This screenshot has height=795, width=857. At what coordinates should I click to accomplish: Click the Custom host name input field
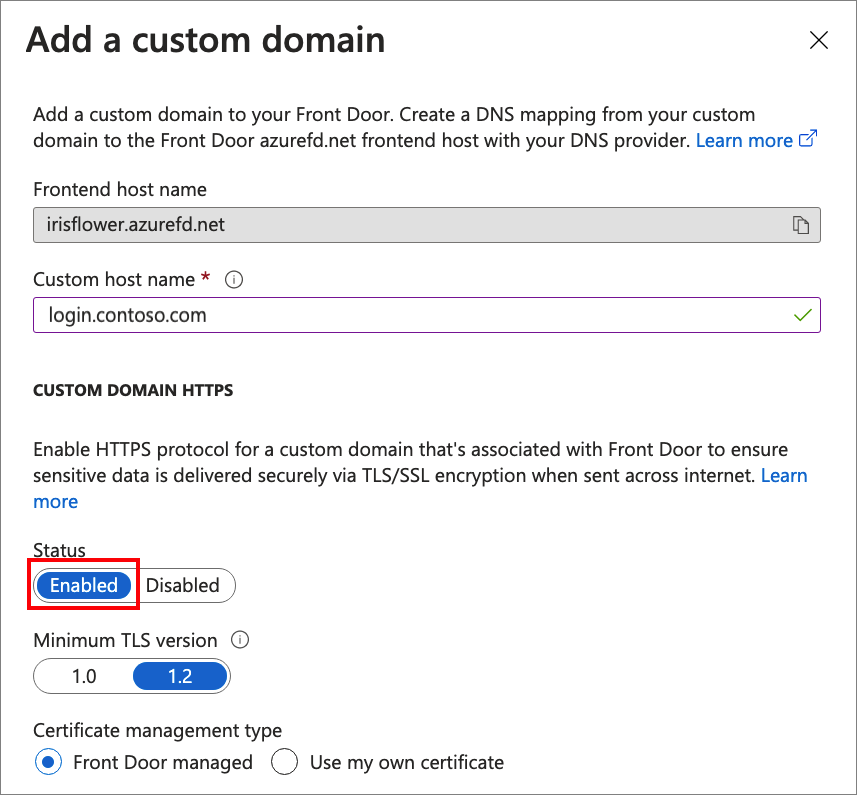pyautogui.click(x=427, y=315)
